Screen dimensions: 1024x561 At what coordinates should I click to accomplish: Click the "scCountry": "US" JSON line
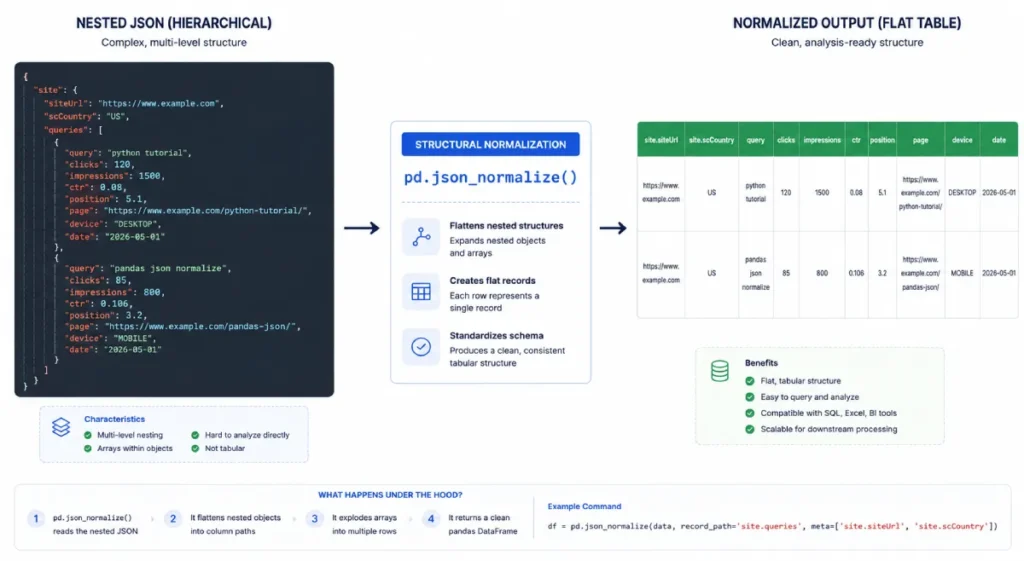point(87,116)
